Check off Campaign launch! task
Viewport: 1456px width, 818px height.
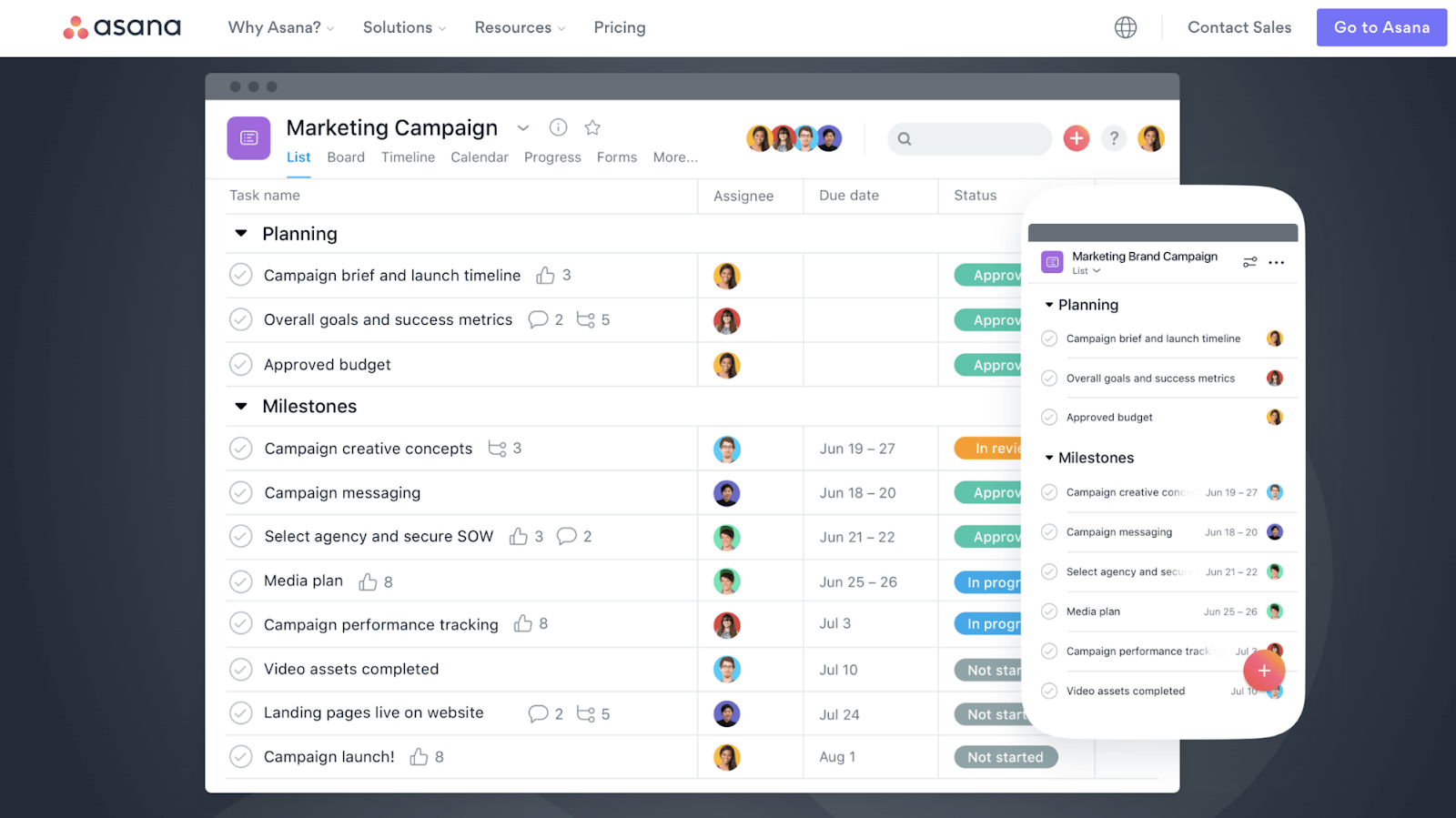(x=240, y=756)
